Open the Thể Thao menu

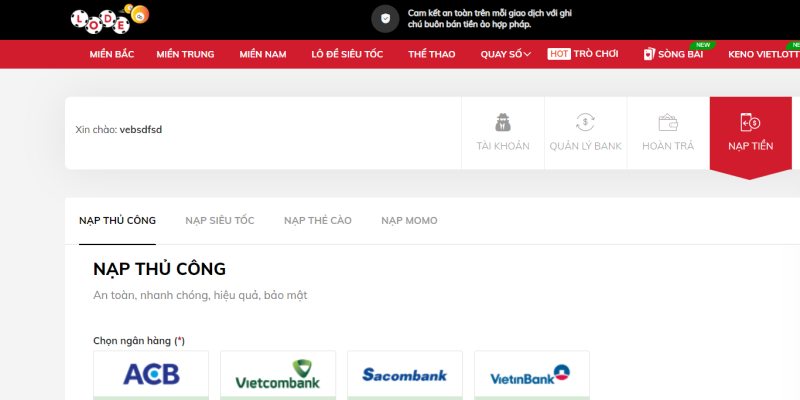432,54
